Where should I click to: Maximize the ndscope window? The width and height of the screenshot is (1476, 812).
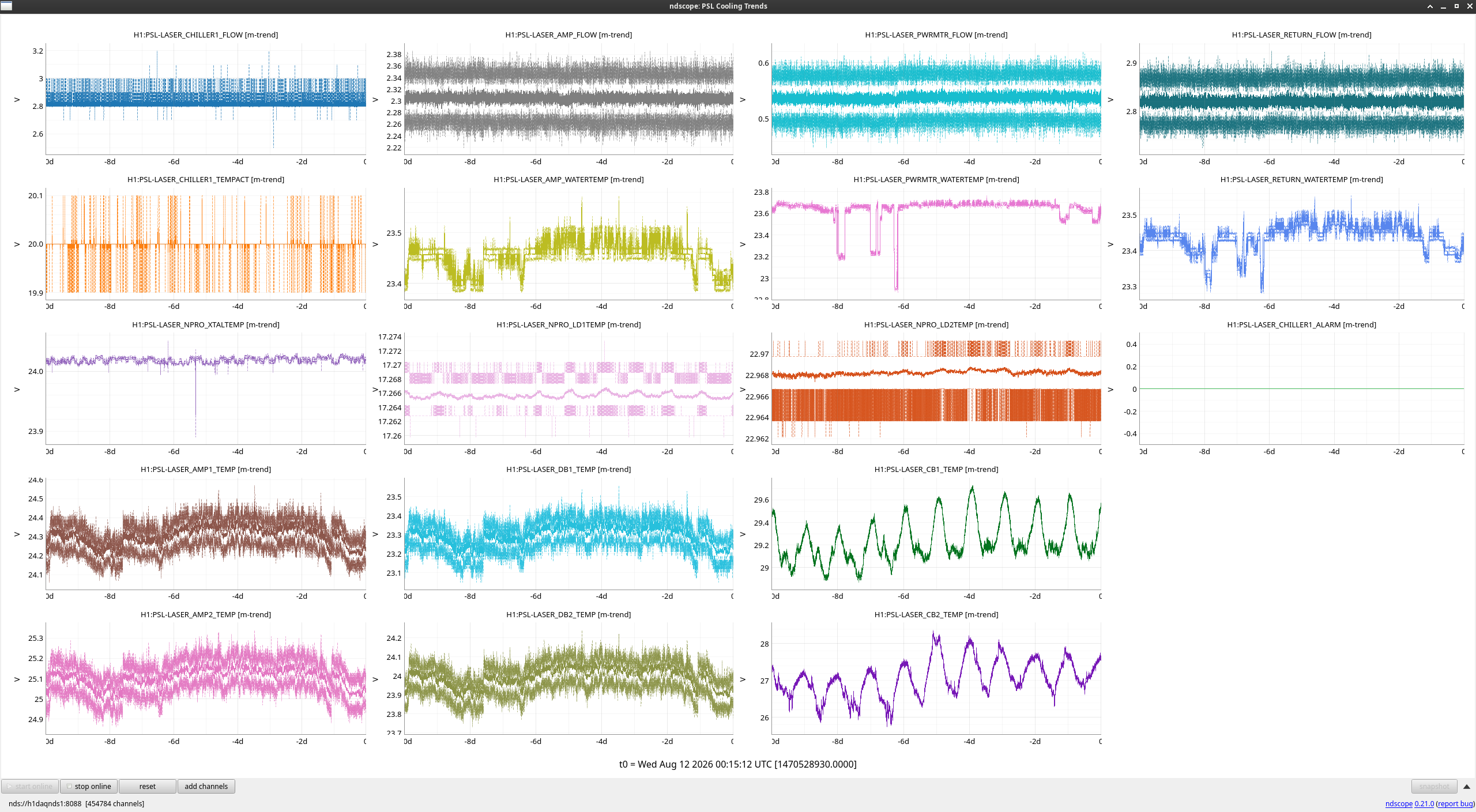click(x=1456, y=6)
